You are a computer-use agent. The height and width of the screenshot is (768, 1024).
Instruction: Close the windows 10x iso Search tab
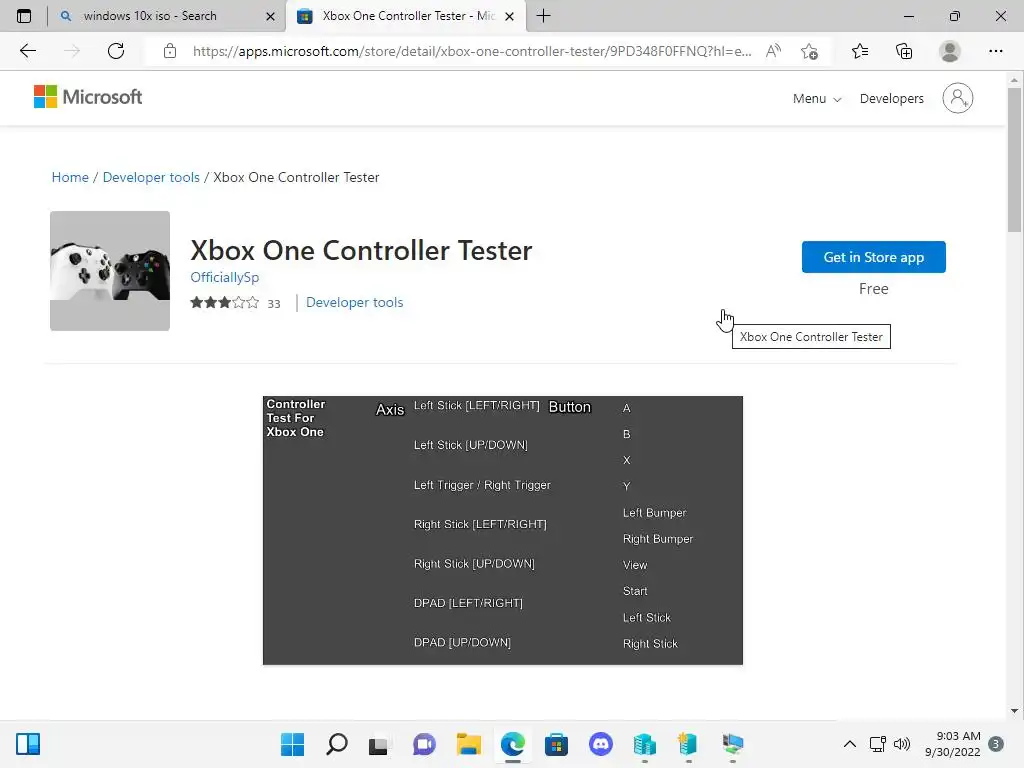(270, 16)
